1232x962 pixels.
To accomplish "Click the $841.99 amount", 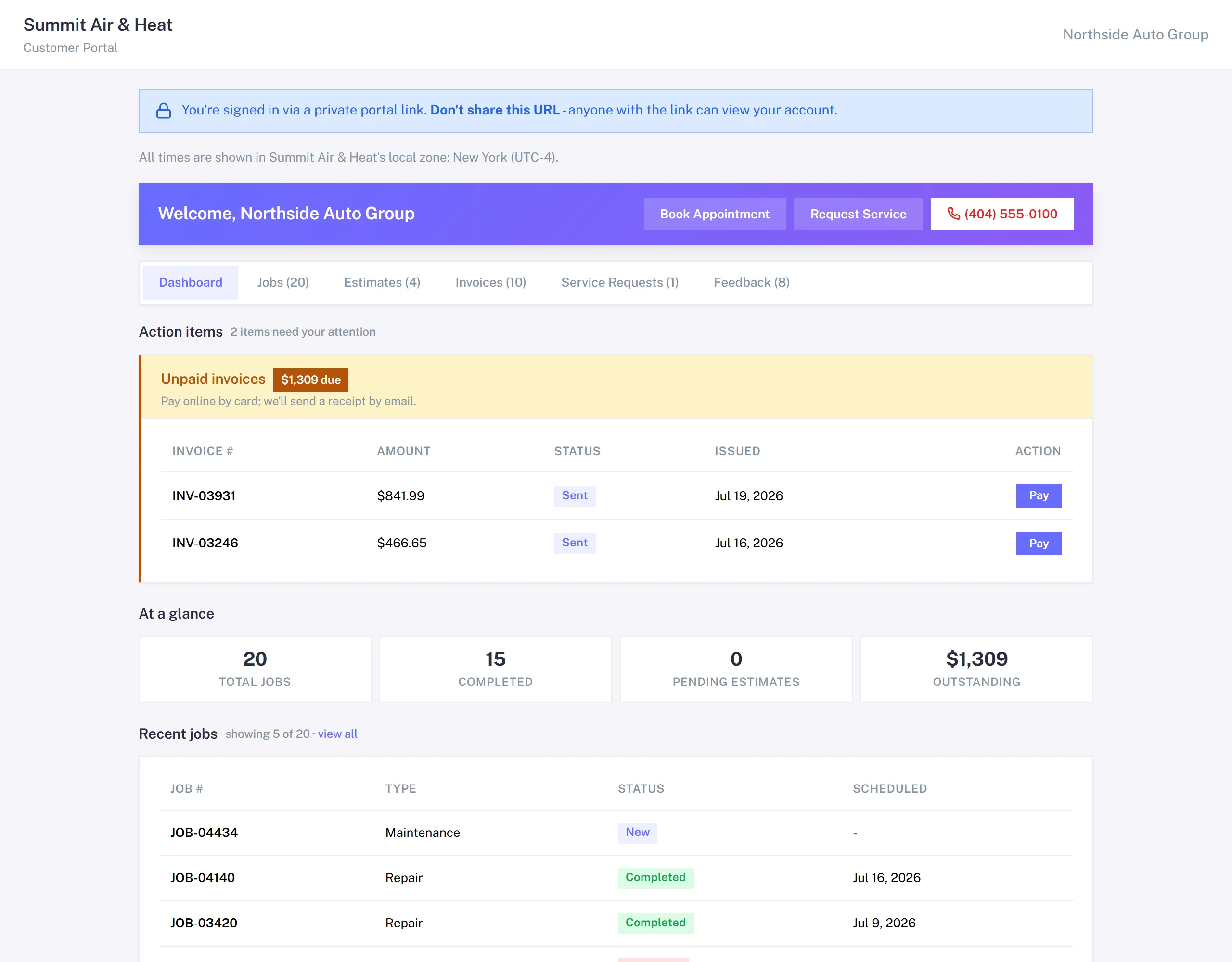I will pyautogui.click(x=400, y=495).
